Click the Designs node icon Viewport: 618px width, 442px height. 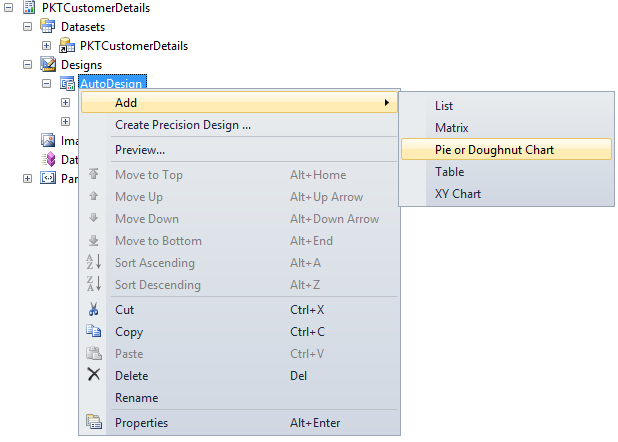pos(47,65)
